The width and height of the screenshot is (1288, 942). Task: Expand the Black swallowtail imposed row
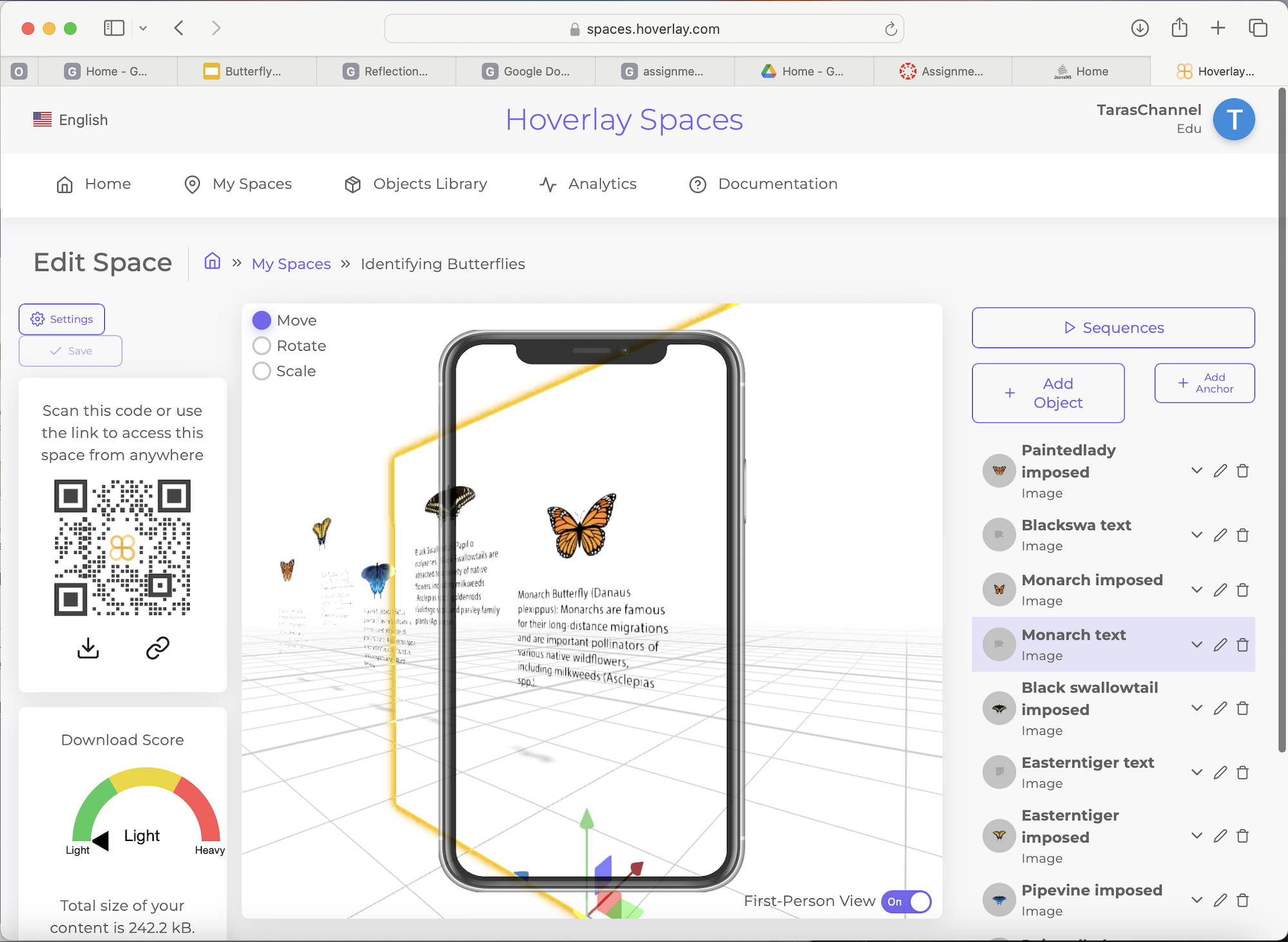(1197, 708)
